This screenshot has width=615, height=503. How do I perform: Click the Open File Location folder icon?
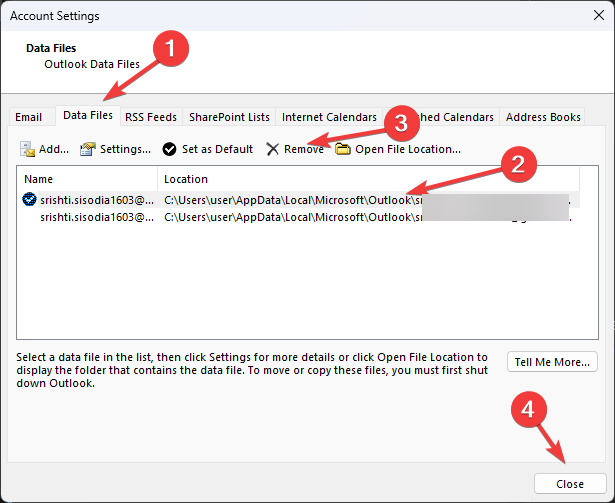tap(343, 149)
